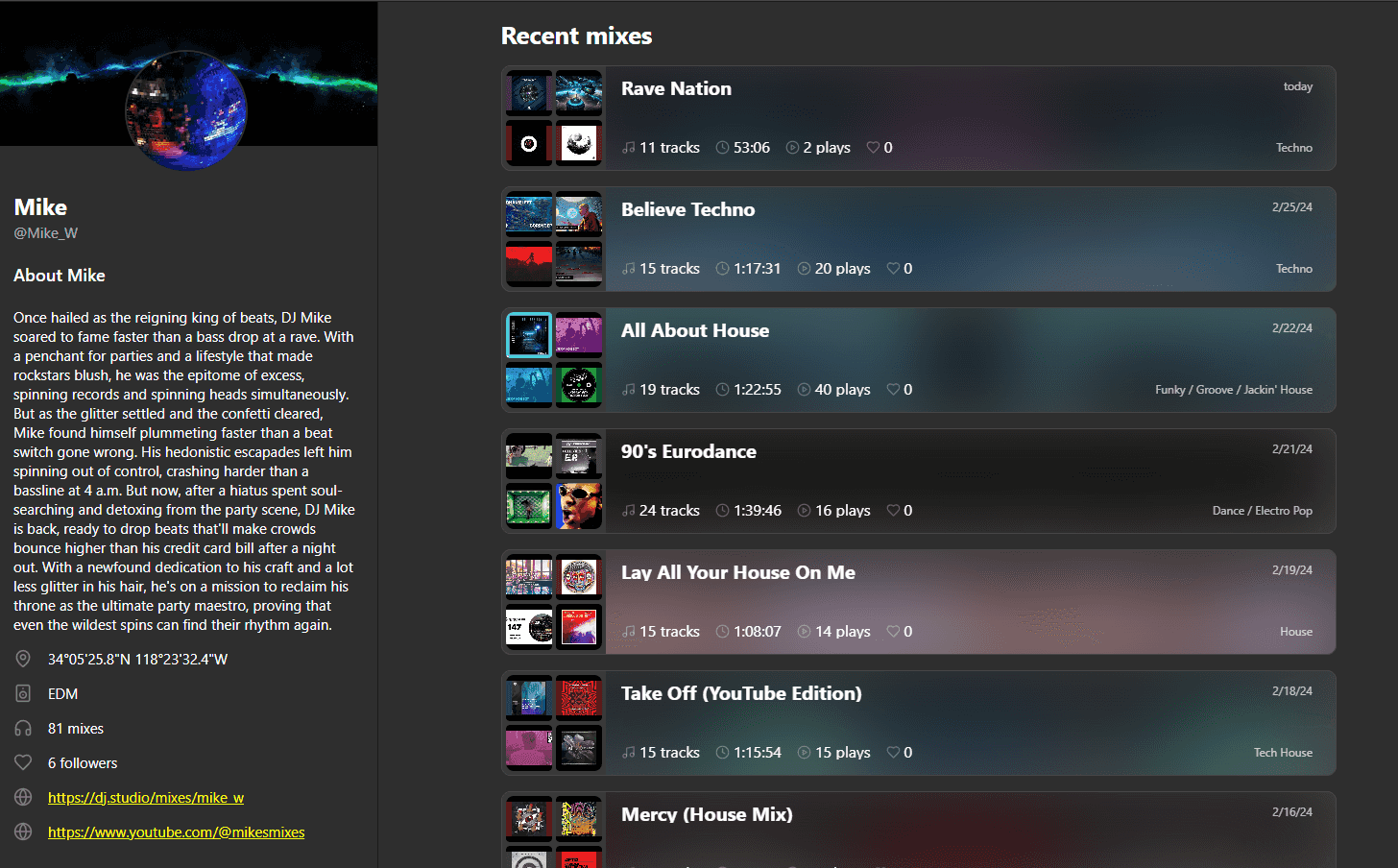
Task: Click the track count icon on 90's Eurodance
Action: coord(628,510)
